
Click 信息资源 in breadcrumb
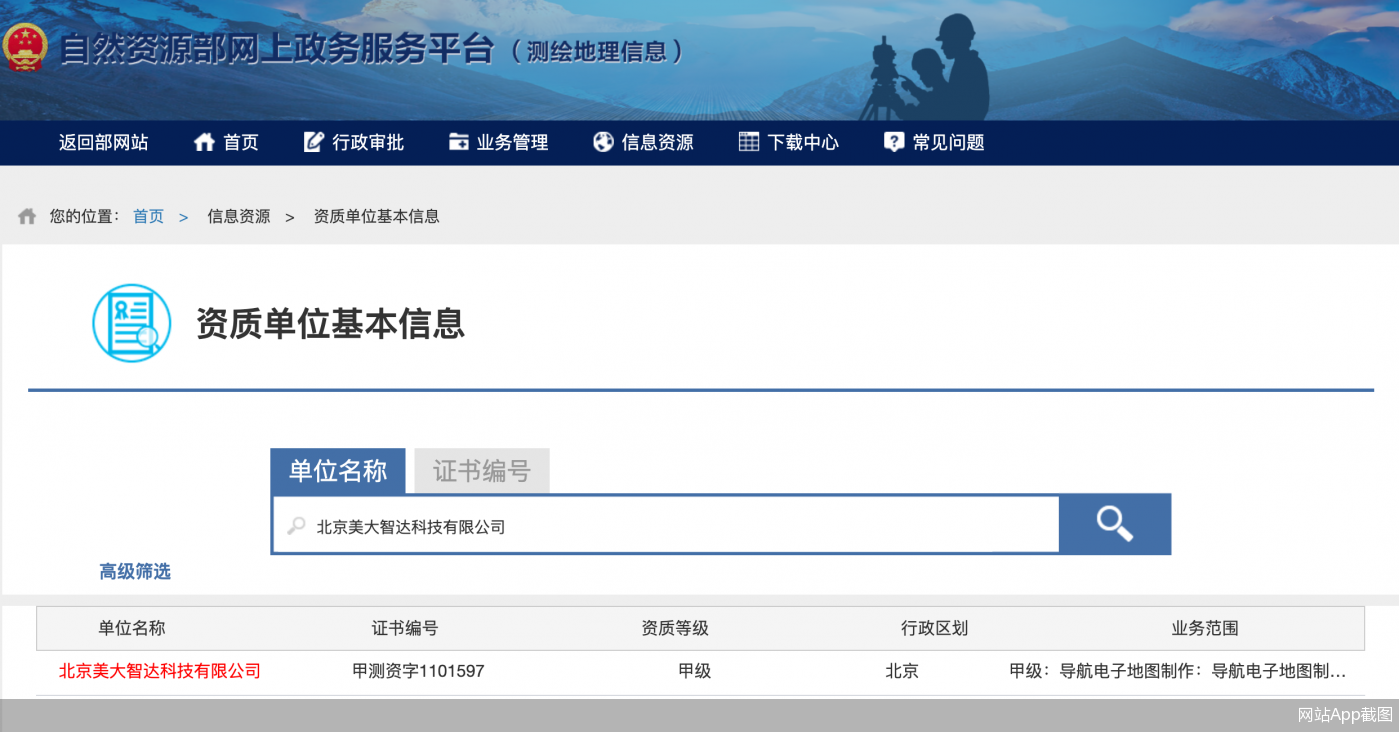pos(239,216)
